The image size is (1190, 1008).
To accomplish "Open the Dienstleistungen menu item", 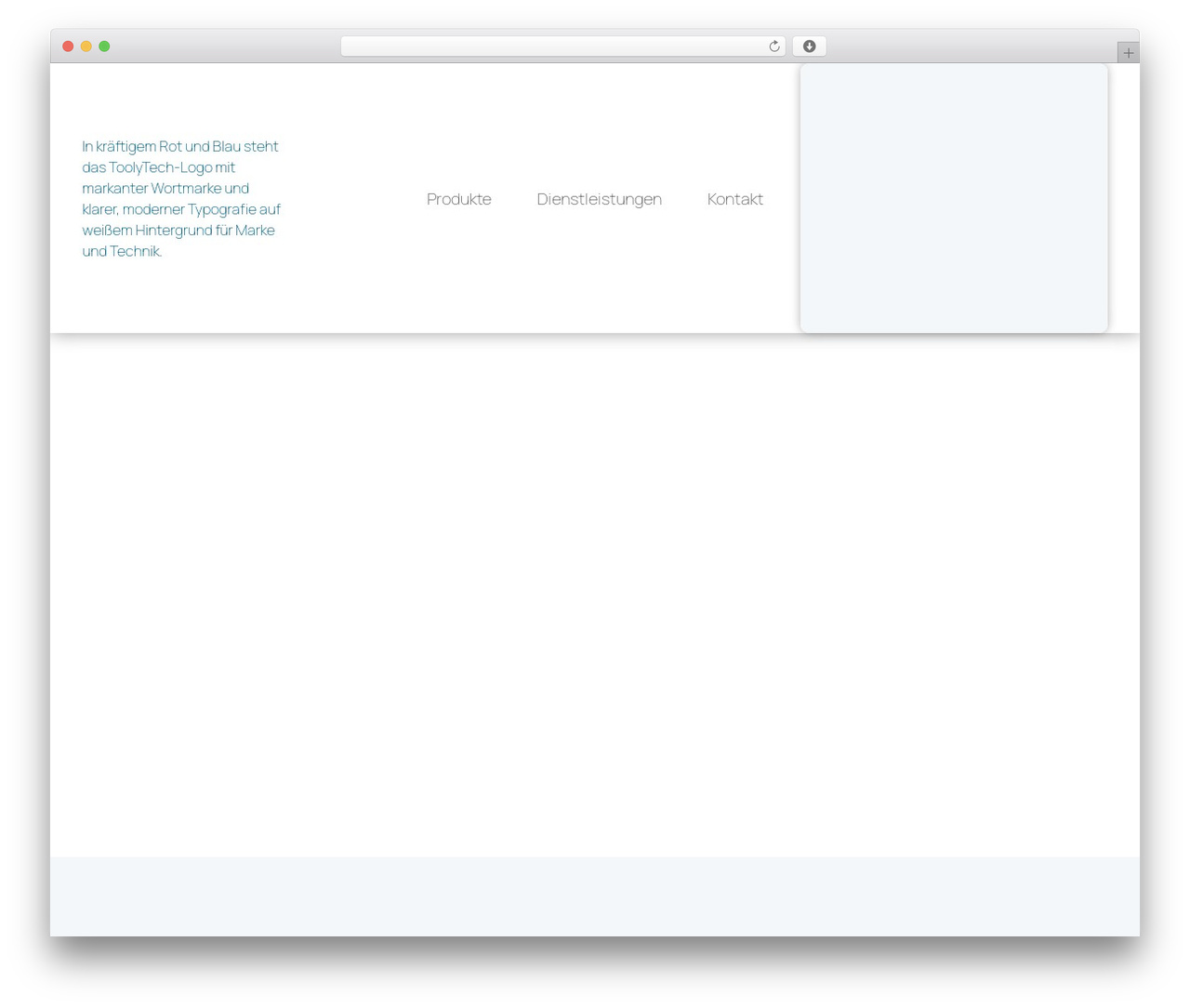I will pos(599,199).
